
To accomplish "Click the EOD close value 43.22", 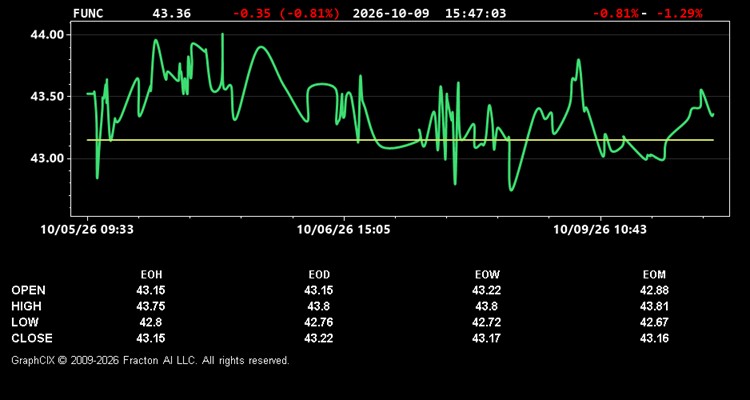I will [319, 338].
